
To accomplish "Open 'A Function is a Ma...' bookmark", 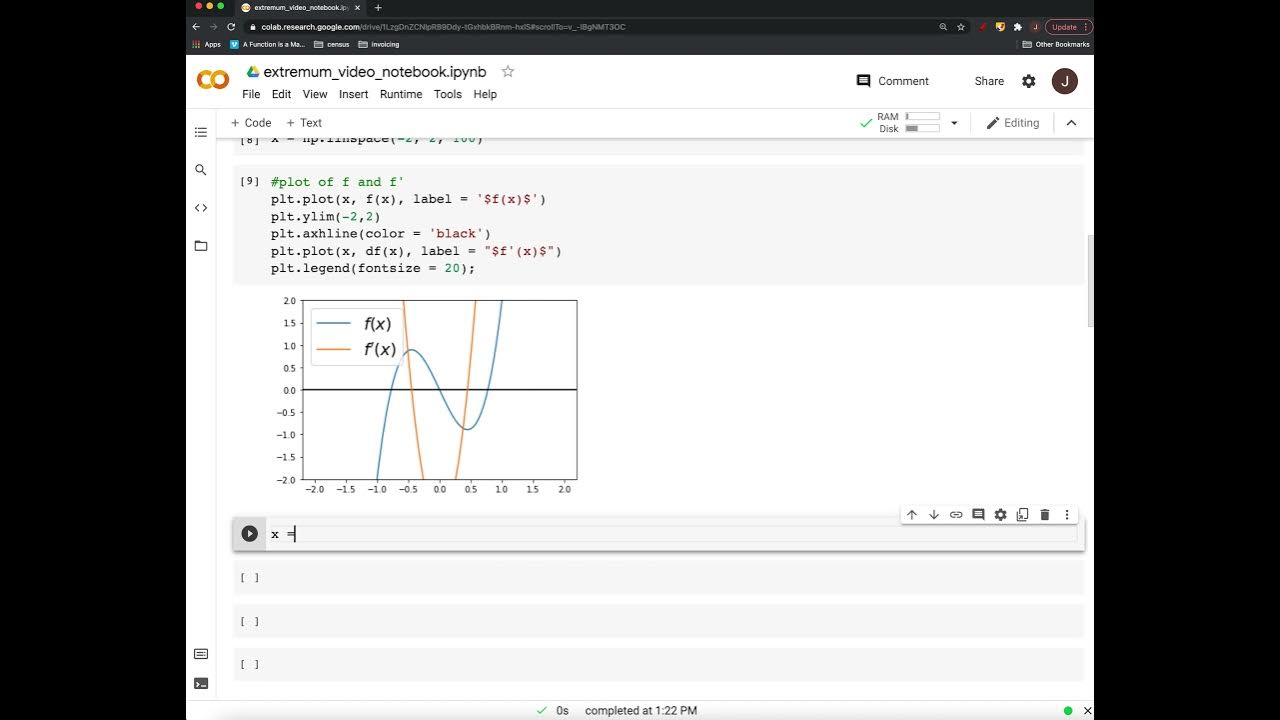I will 267,44.
